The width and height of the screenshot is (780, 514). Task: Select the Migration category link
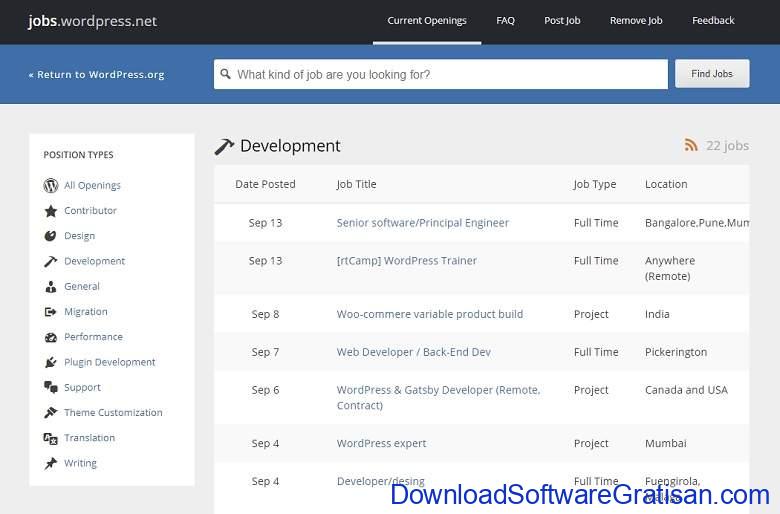pos(86,311)
